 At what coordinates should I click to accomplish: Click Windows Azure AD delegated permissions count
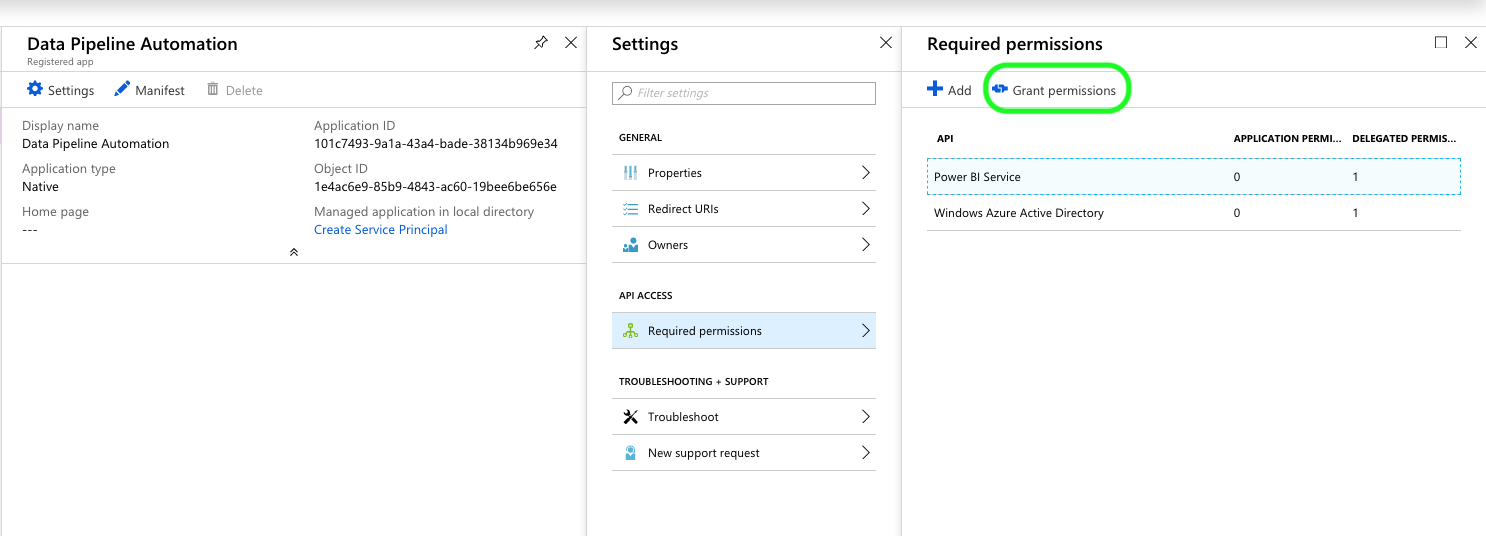coord(1356,213)
